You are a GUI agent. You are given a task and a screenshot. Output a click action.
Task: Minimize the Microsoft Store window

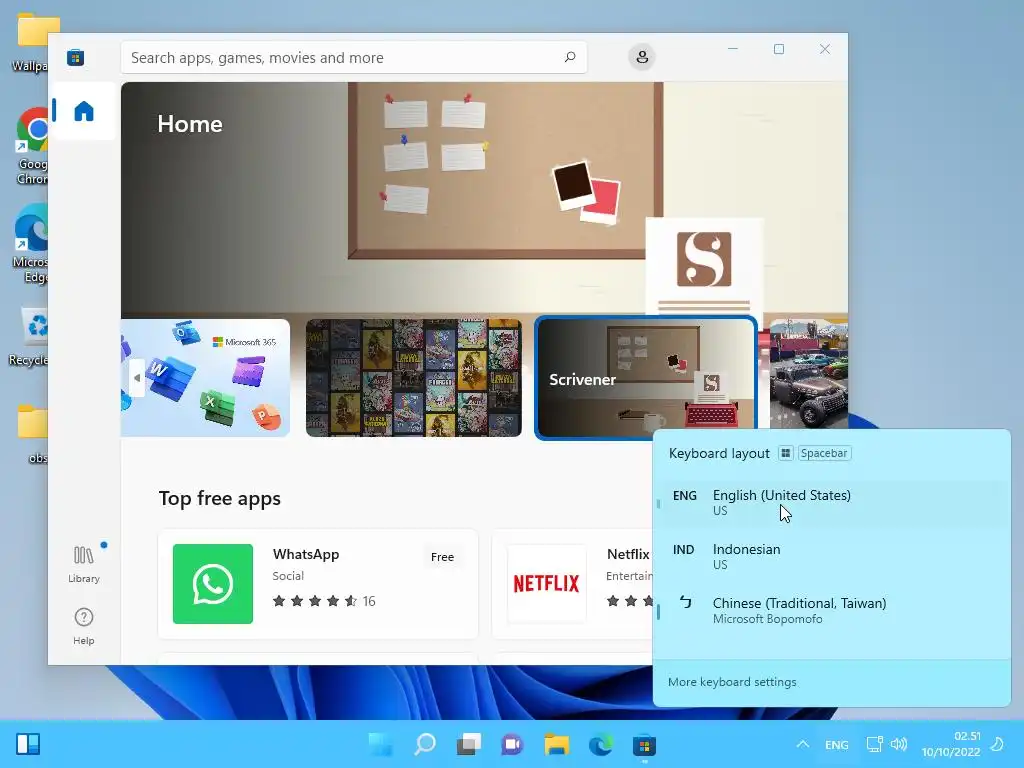pyautogui.click(x=733, y=49)
